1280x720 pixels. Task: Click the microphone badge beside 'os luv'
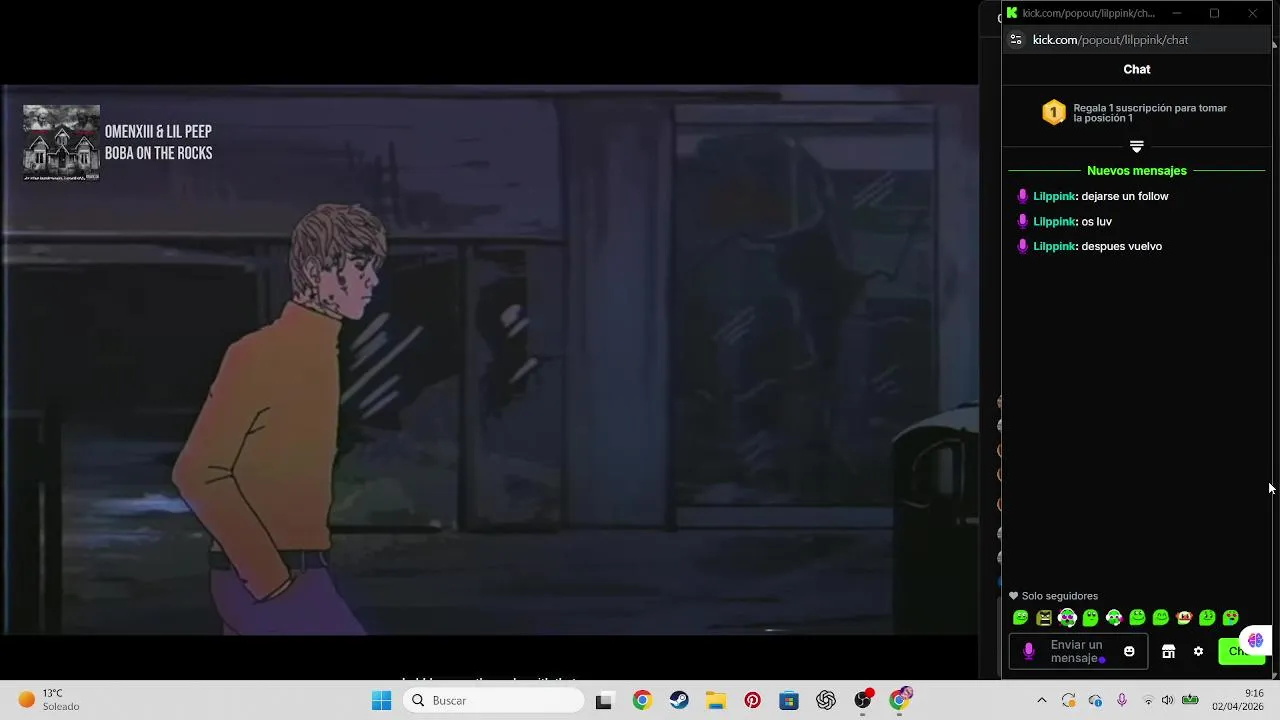coord(1022,221)
